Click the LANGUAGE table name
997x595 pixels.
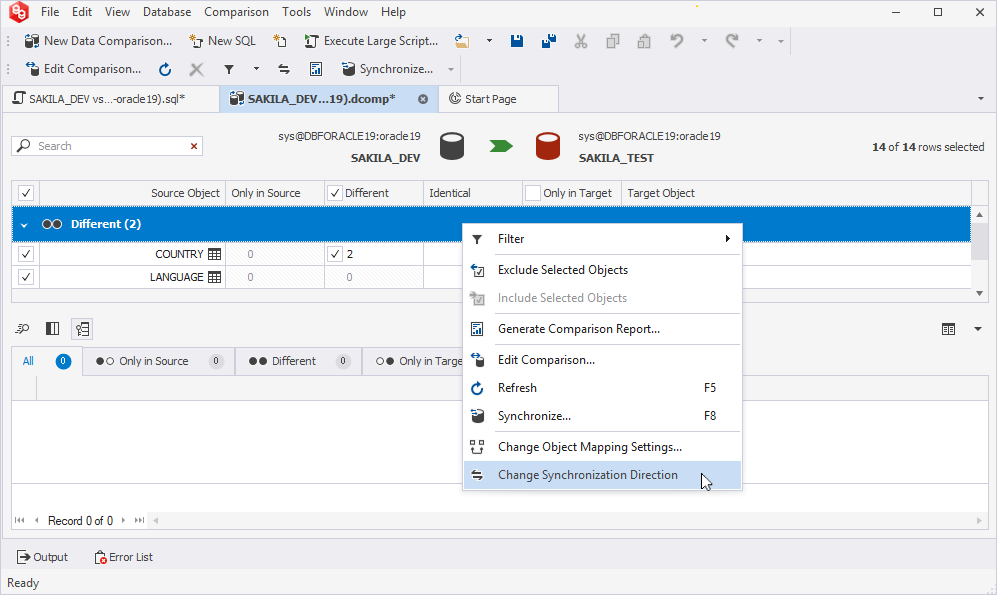pyautogui.click(x=177, y=277)
